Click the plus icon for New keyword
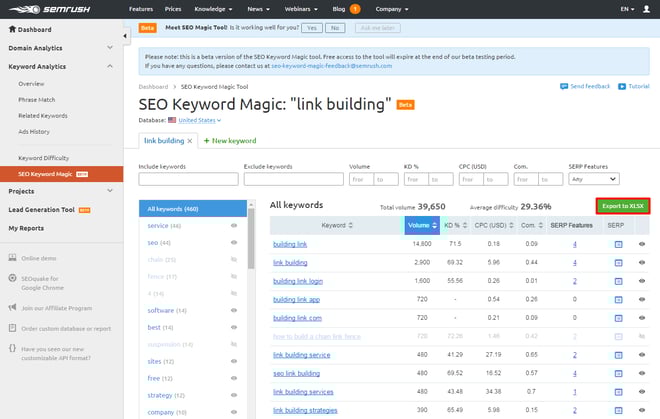Image resolution: width=660 pixels, height=419 pixels. pos(206,141)
